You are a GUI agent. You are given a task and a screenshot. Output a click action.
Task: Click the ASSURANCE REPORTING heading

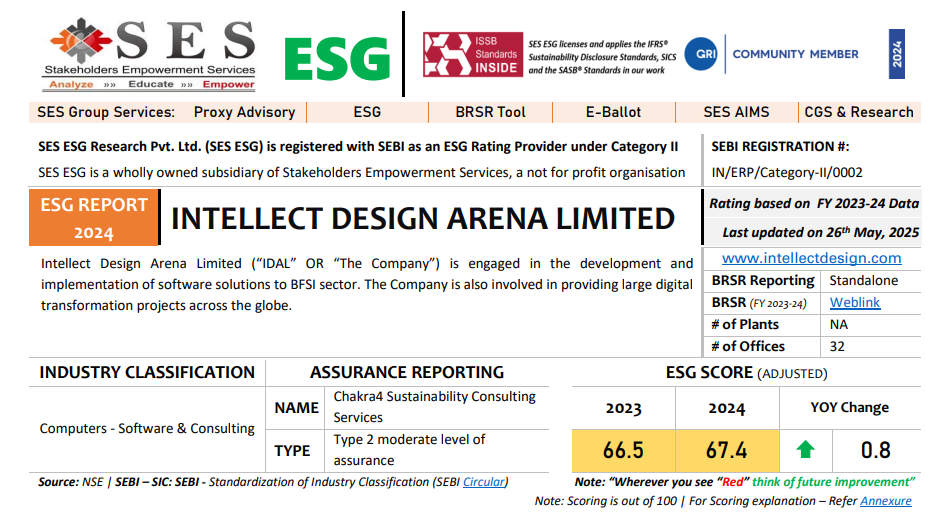pyautogui.click(x=407, y=372)
